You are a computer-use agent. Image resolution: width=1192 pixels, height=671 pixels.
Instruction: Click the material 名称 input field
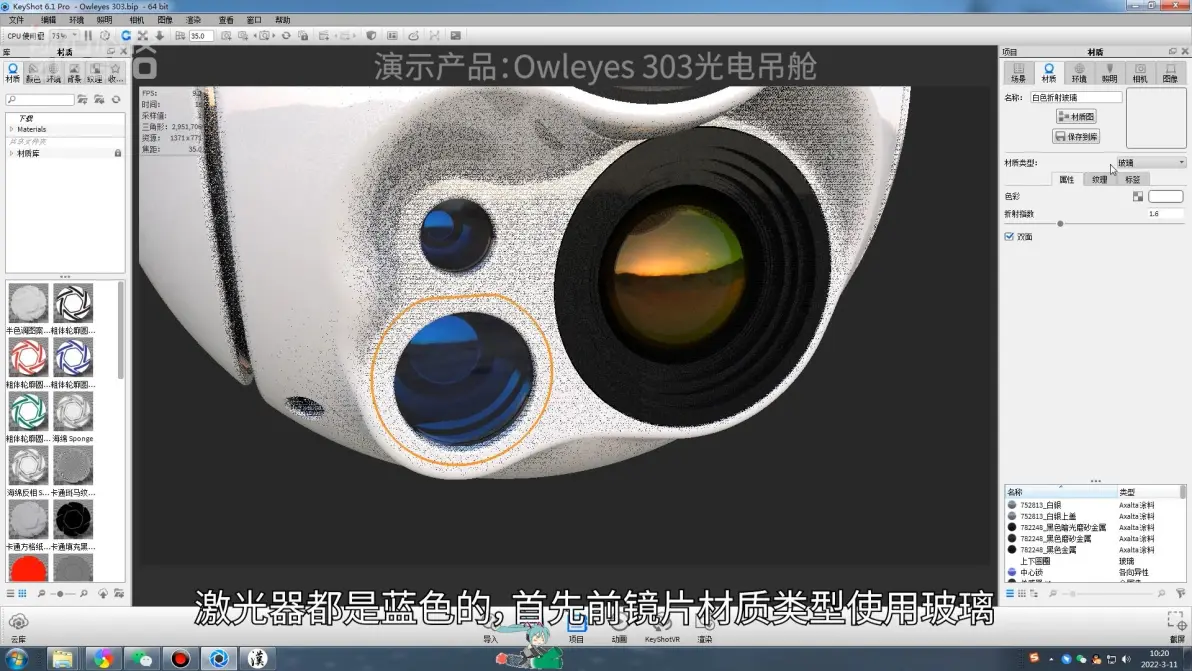(1076, 97)
